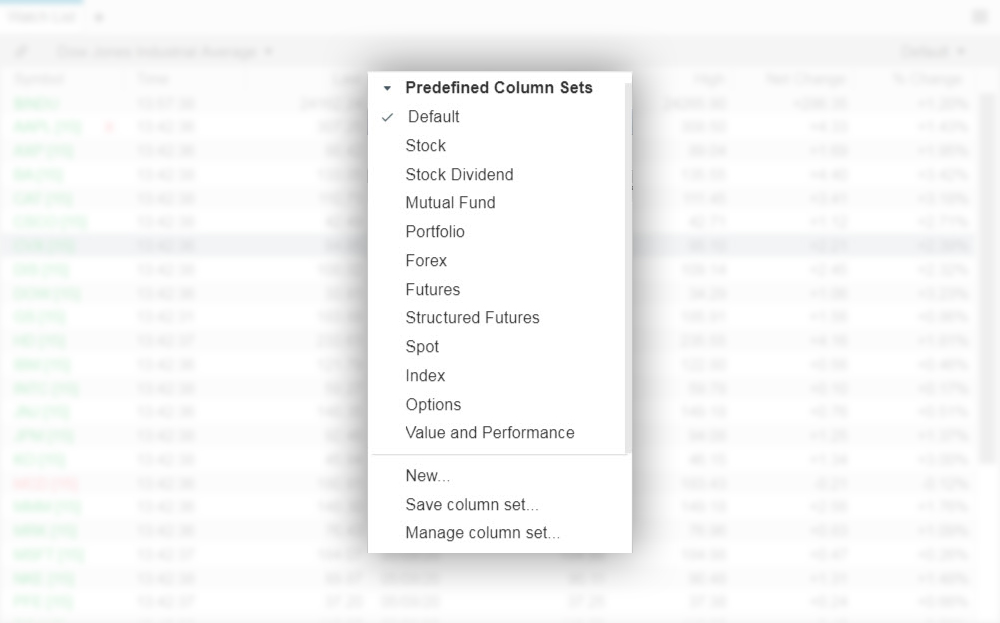Image resolution: width=1000 pixels, height=623 pixels.
Task: Select the Forex column set
Action: (426, 260)
